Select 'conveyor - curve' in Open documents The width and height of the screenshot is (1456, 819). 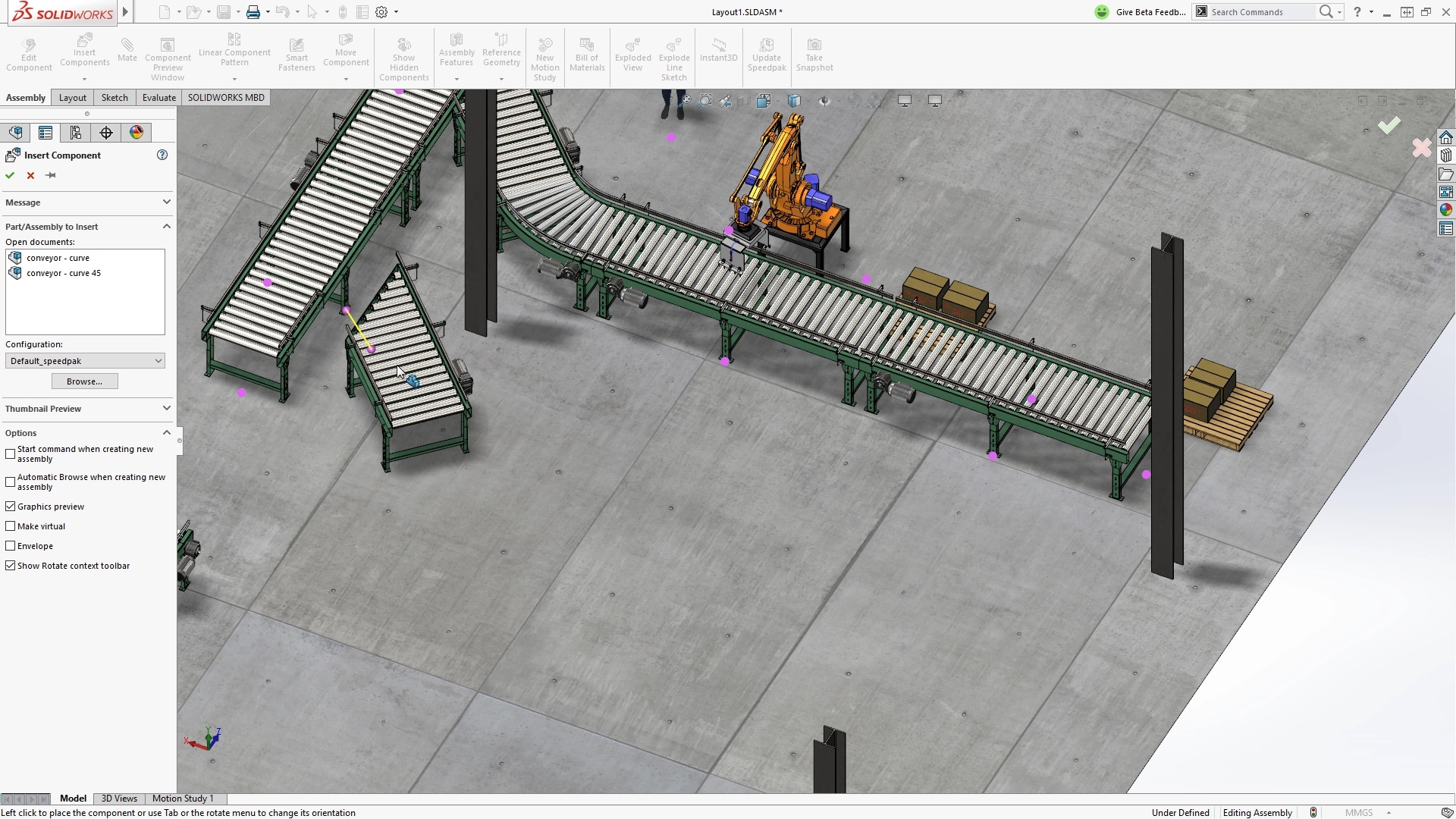pyautogui.click(x=58, y=258)
